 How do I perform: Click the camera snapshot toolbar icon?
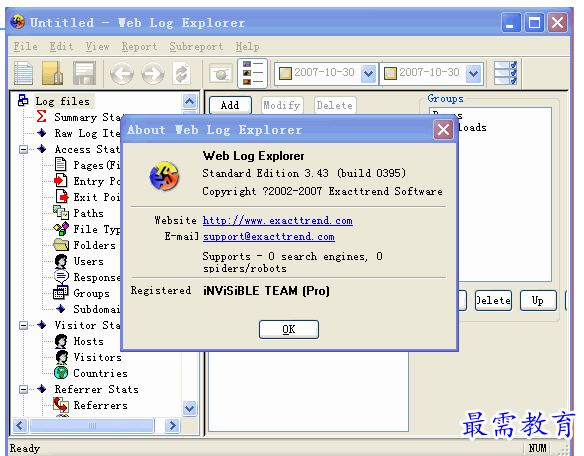[x=221, y=73]
